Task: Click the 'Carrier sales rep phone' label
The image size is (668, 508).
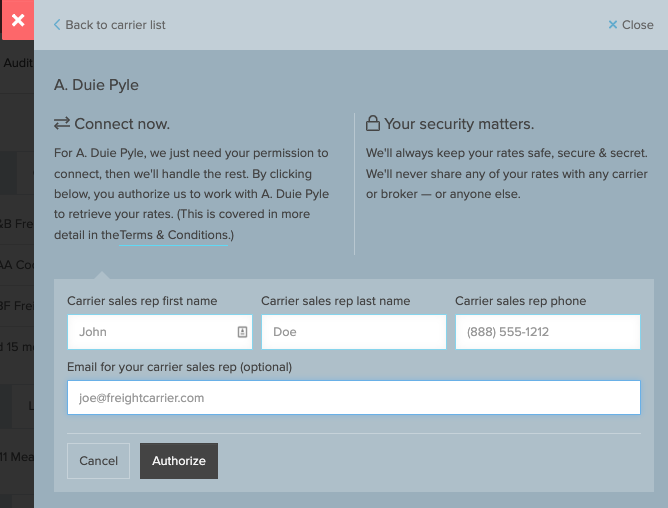Action: 521,301
